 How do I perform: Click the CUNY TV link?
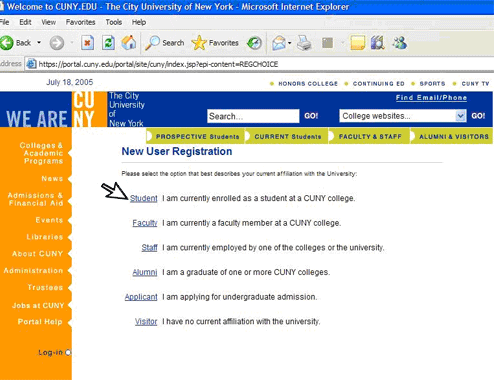click(x=475, y=84)
